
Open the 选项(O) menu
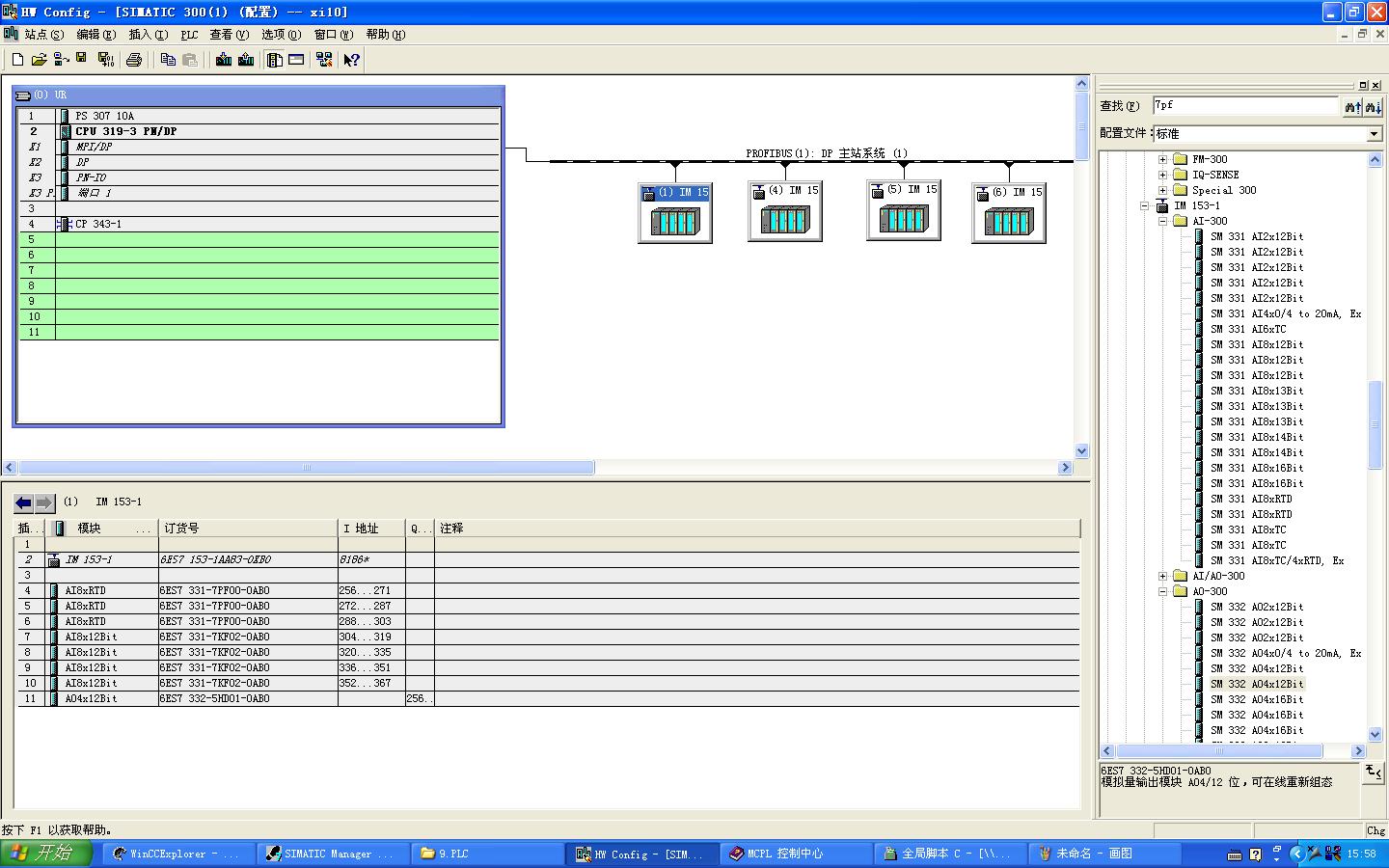[282, 35]
